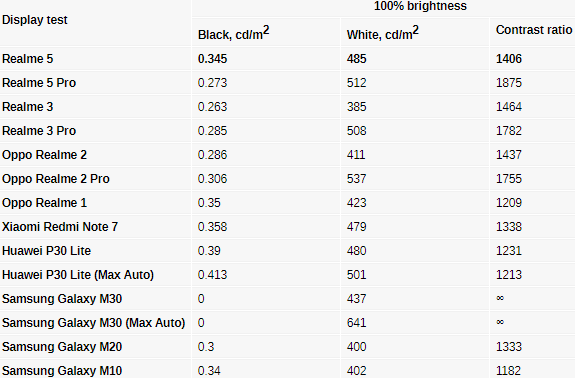Screen dimensions: 575x378
Task: Click the infinity contrast for Galaxy M30
Action: (500, 298)
